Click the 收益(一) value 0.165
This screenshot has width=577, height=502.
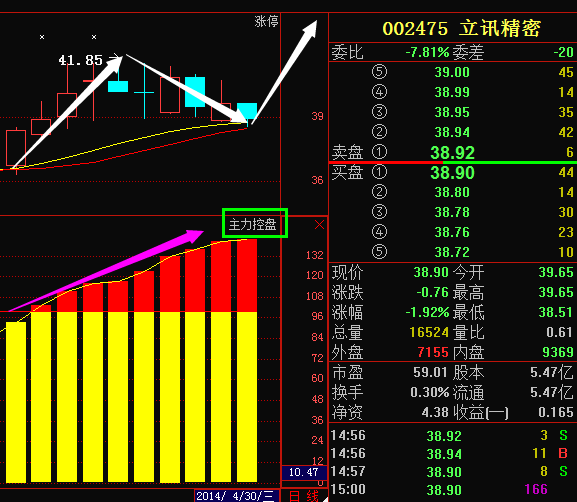coord(556,412)
